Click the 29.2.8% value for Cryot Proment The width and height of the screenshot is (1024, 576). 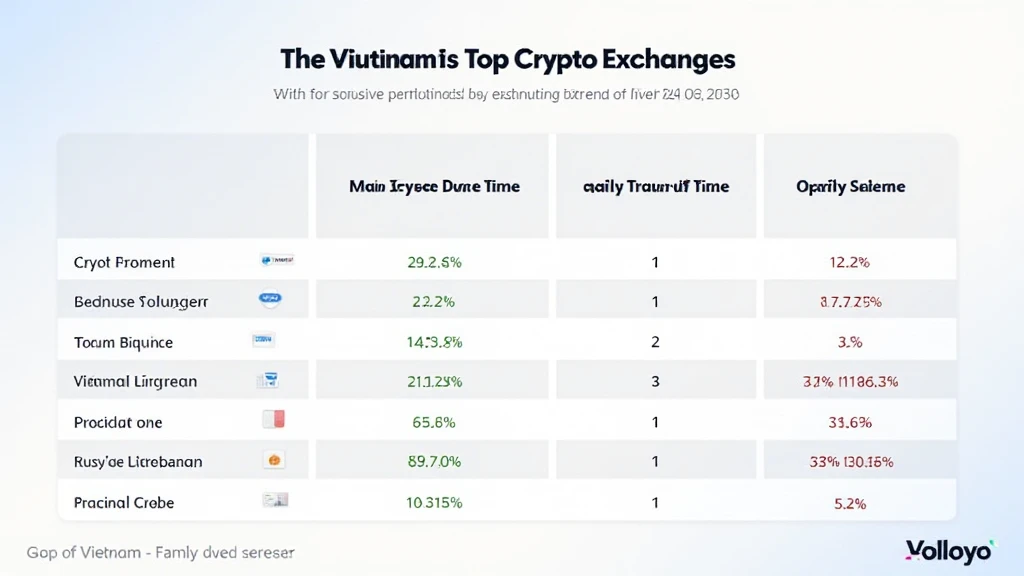[435, 262]
